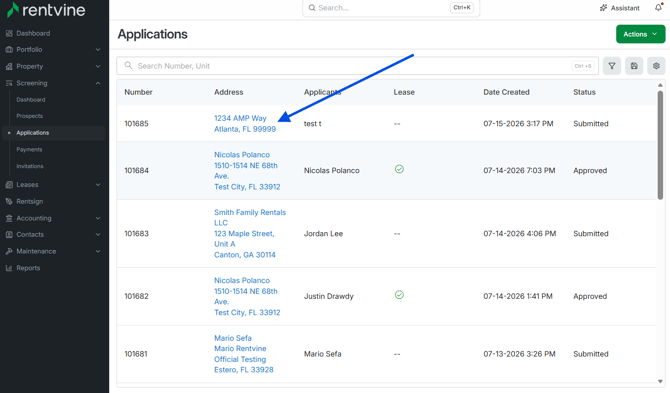Expand the Contacts menu chevron
This screenshot has height=393, width=670.
tap(98, 235)
